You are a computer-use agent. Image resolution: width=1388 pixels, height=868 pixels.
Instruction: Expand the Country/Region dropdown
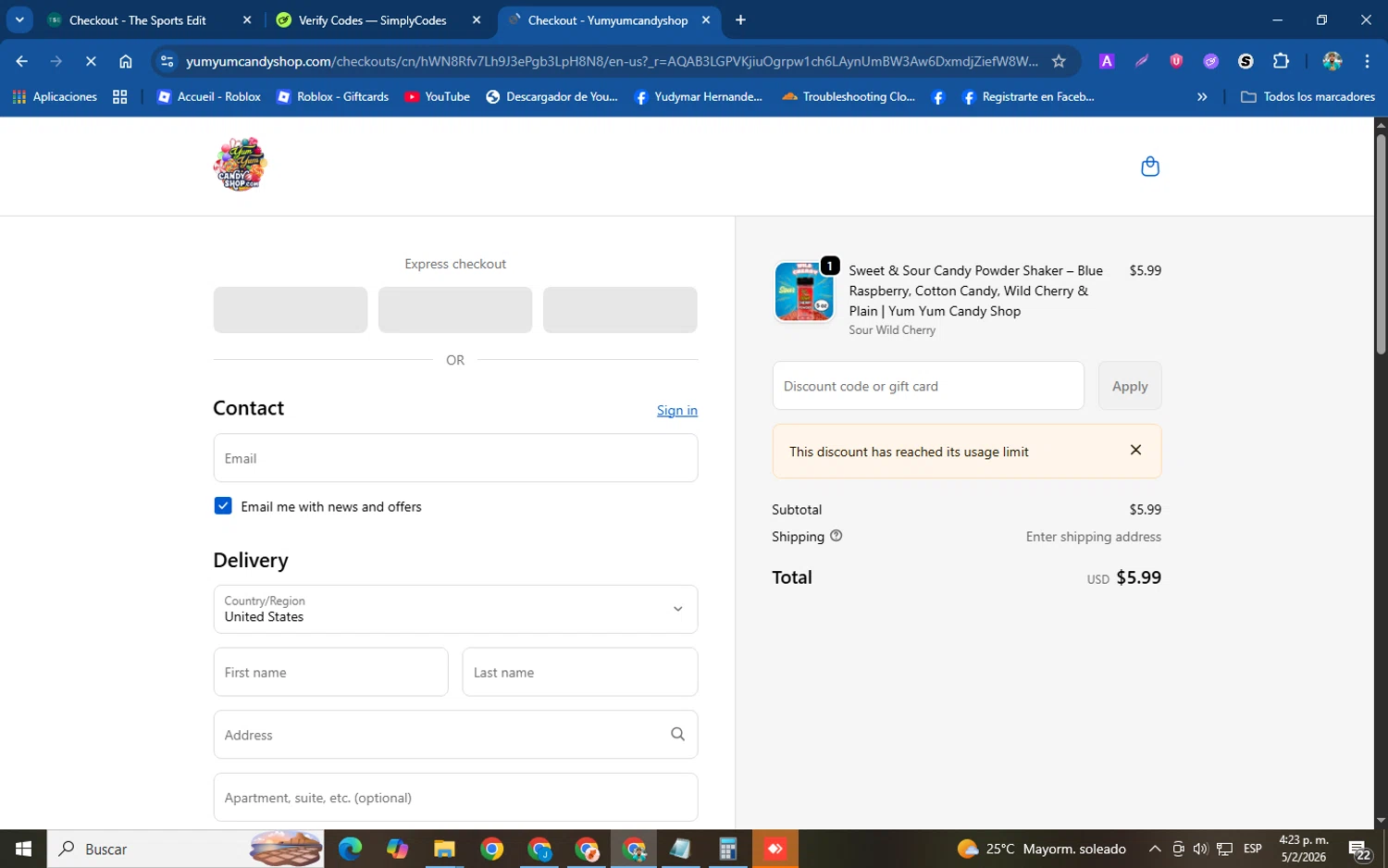pos(455,609)
